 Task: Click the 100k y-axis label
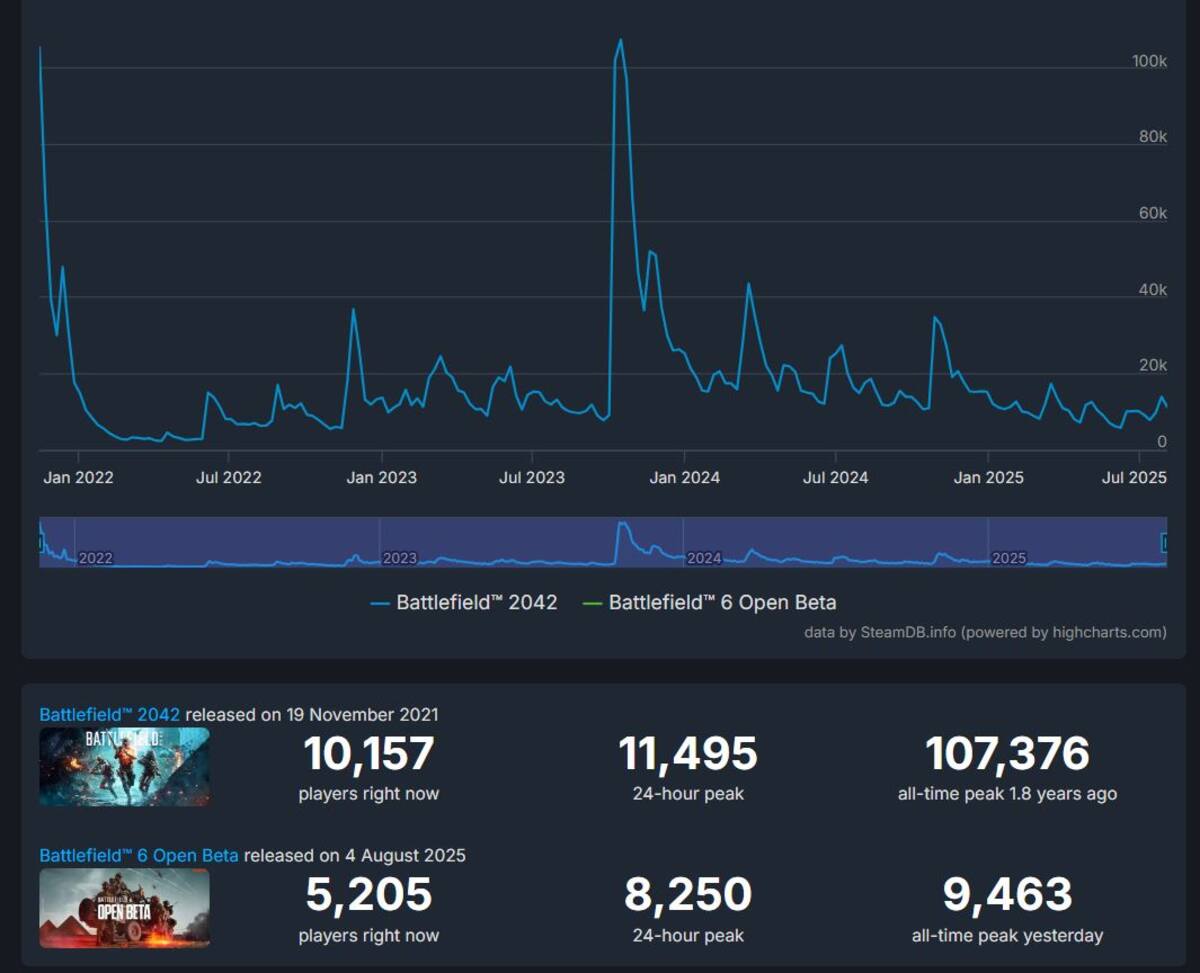(1149, 61)
